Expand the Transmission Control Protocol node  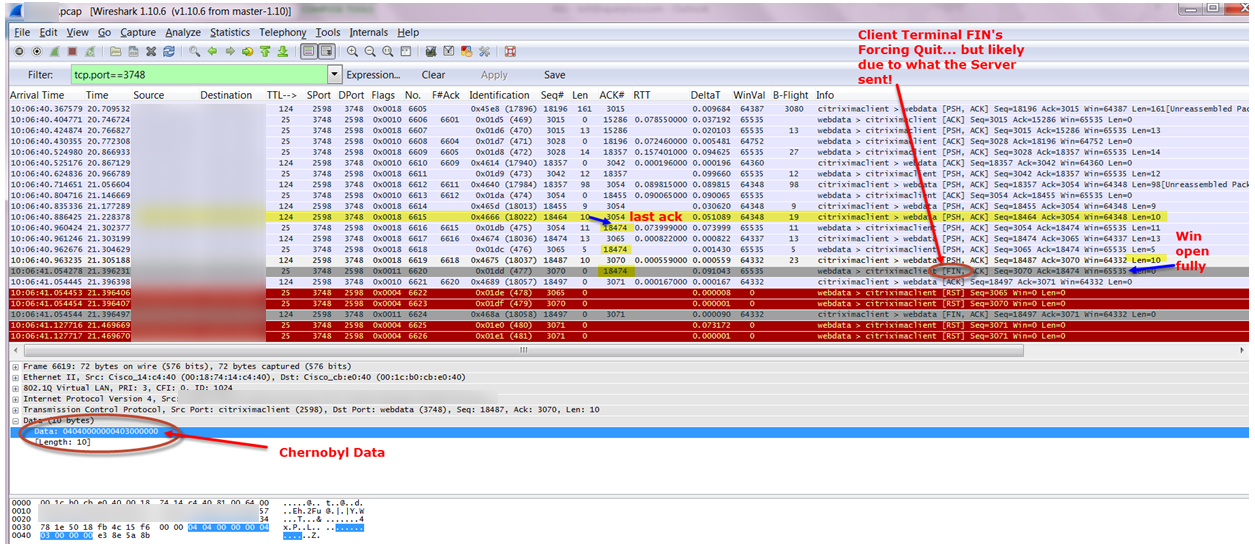[14, 410]
